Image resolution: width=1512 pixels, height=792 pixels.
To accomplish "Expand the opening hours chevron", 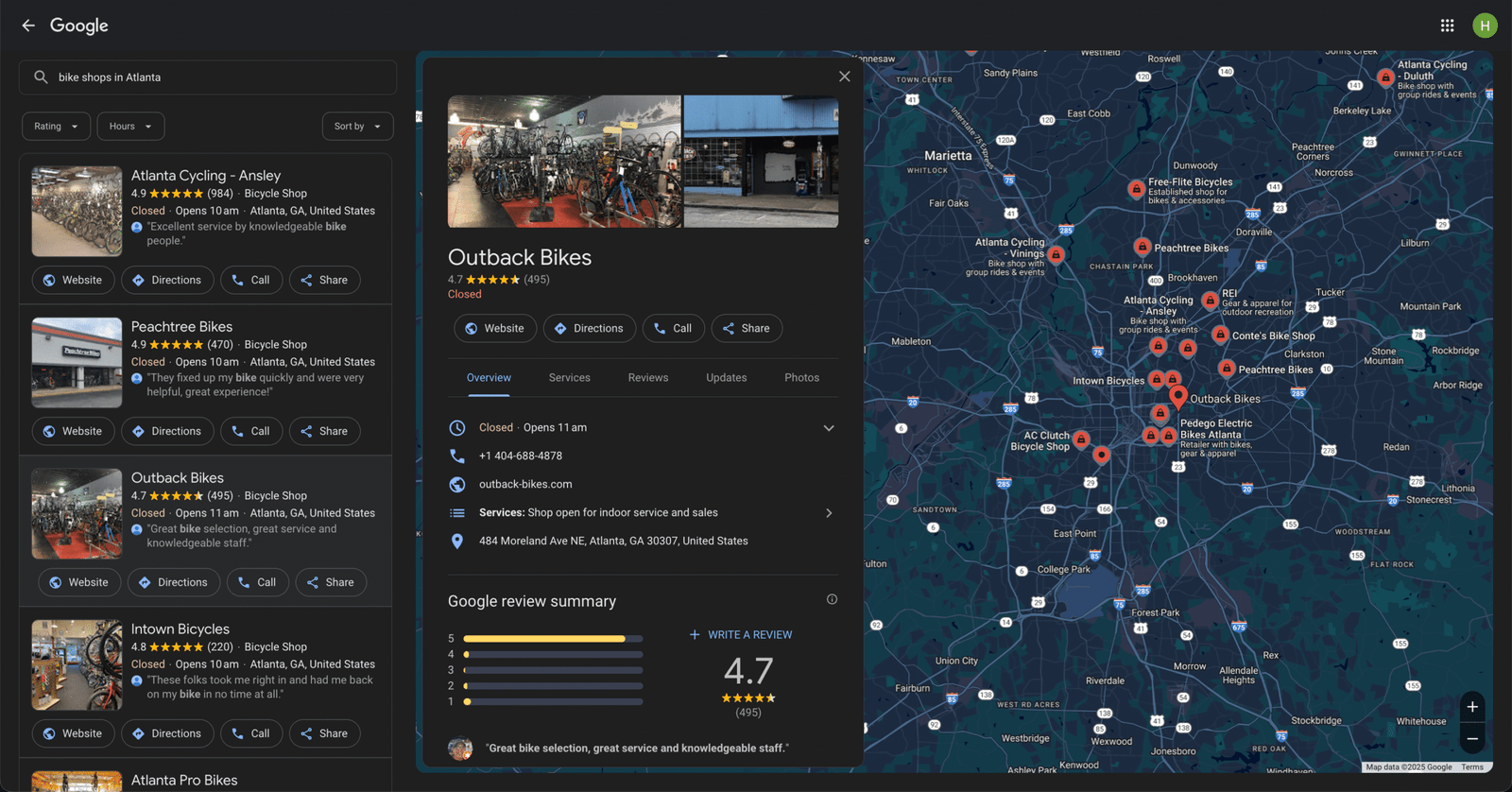I will click(x=829, y=428).
